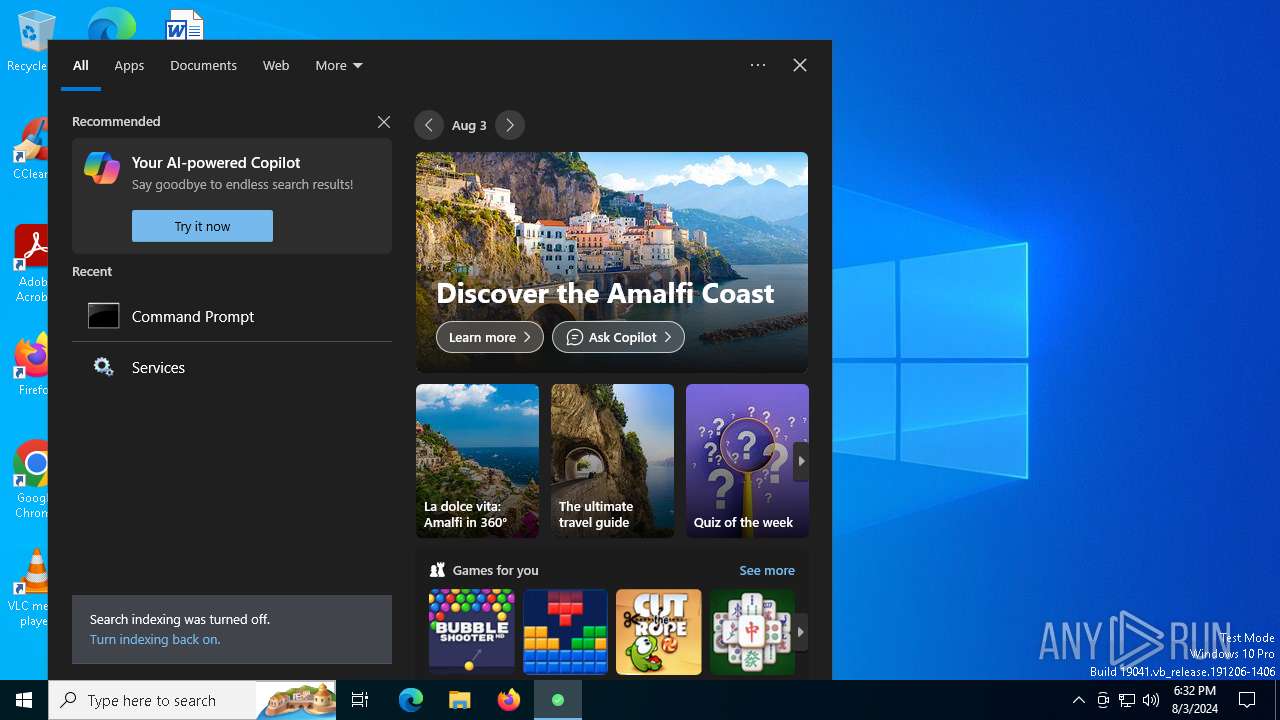Click the Try it now button
This screenshot has width=1280, height=720.
(202, 226)
